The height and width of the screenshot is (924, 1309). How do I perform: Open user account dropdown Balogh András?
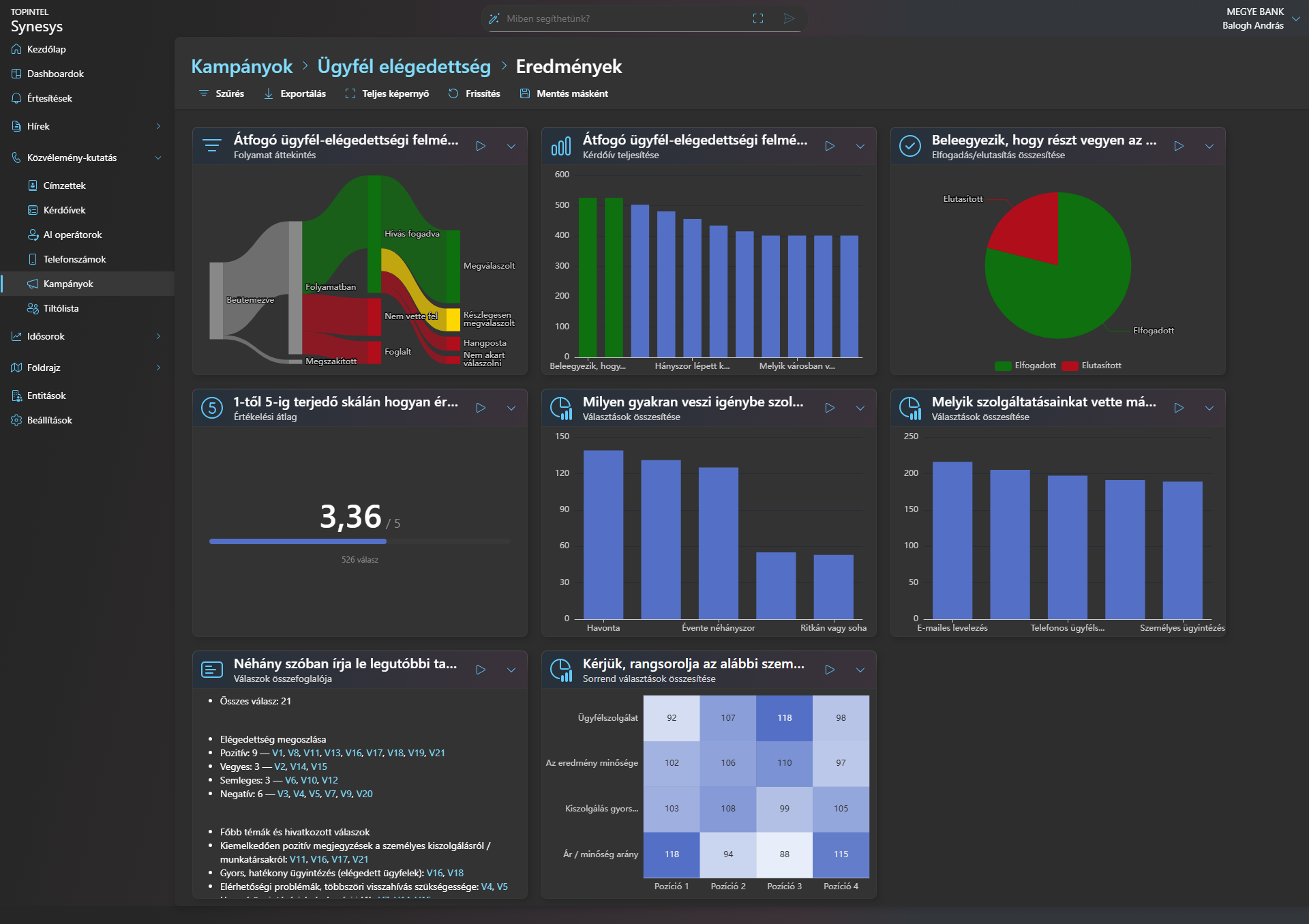pos(1261,18)
